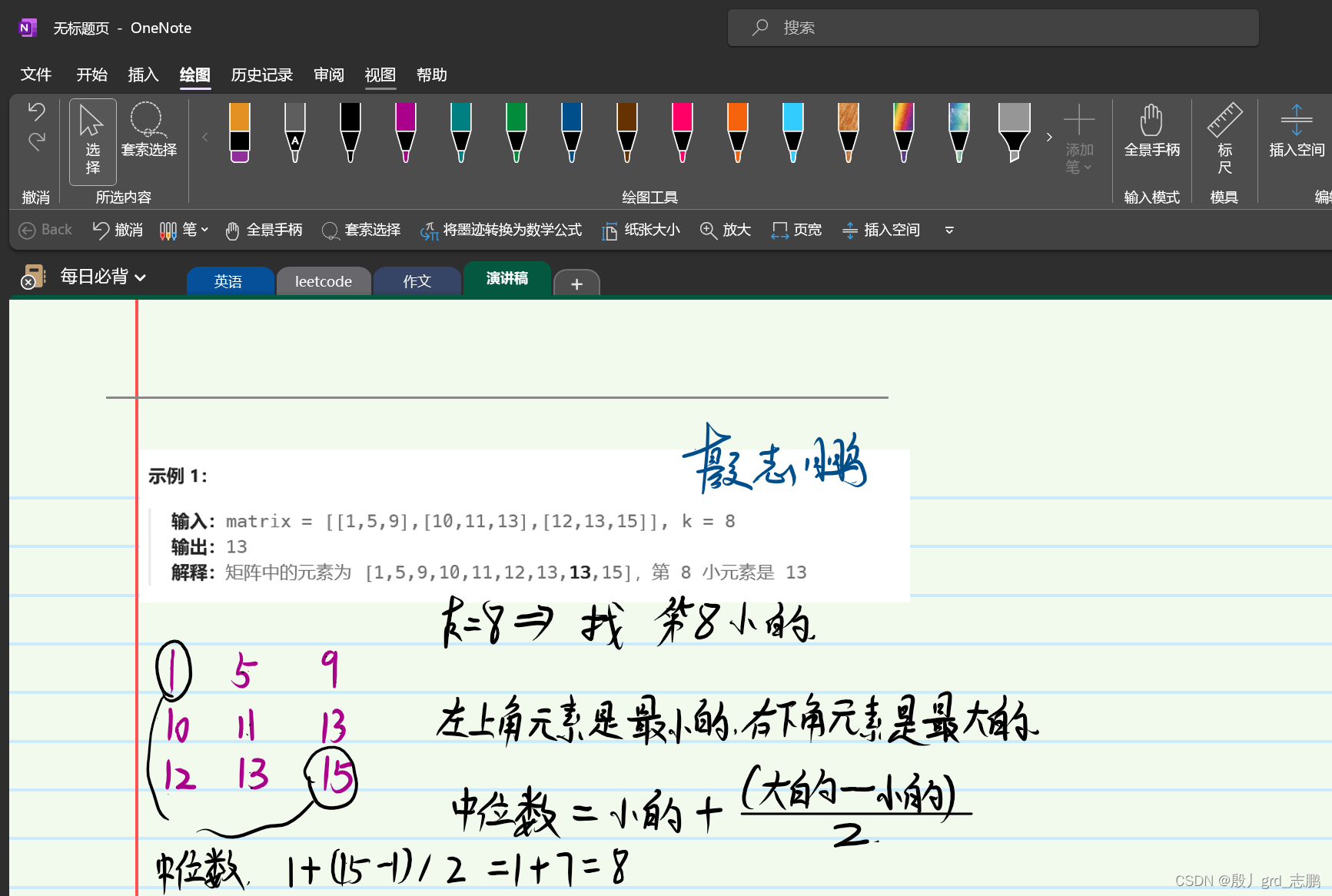Click 插入空间 in quick access bar
The image size is (1332, 896).
pos(882,230)
